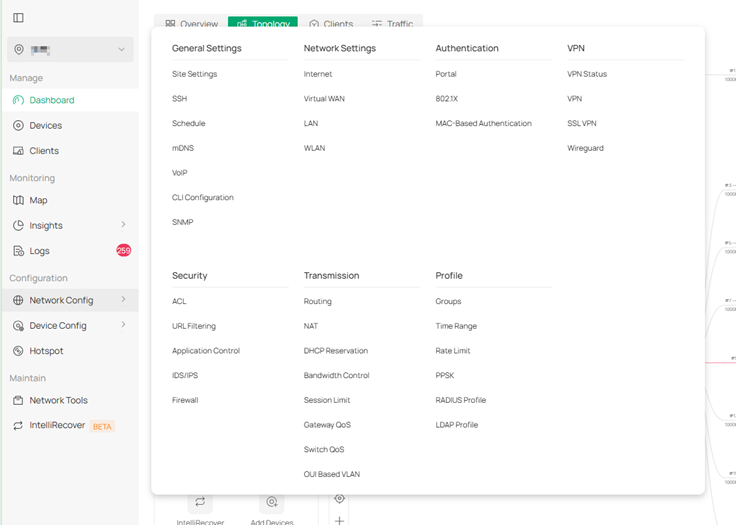
Task: Open the Hotspot menu item
Action: 70,351
